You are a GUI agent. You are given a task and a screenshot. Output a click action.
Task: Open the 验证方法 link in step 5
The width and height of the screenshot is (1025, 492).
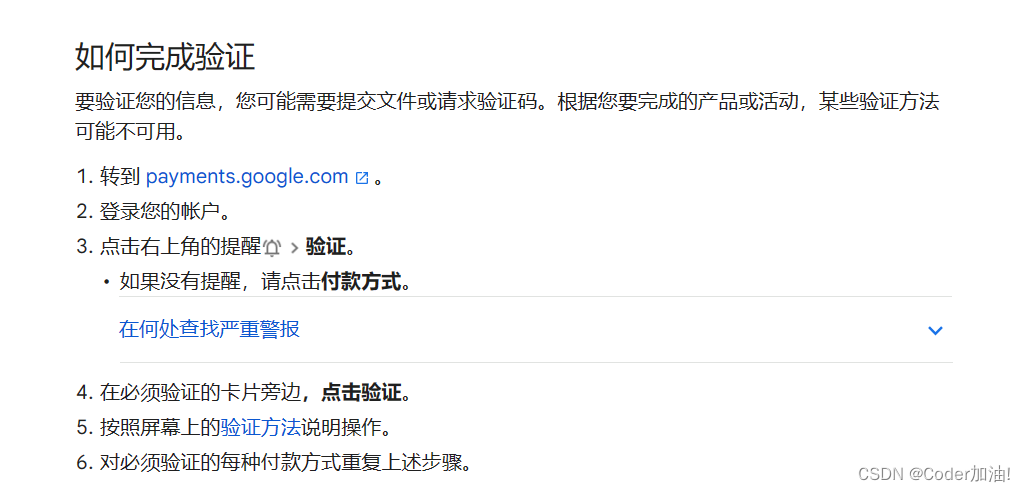pos(260,428)
